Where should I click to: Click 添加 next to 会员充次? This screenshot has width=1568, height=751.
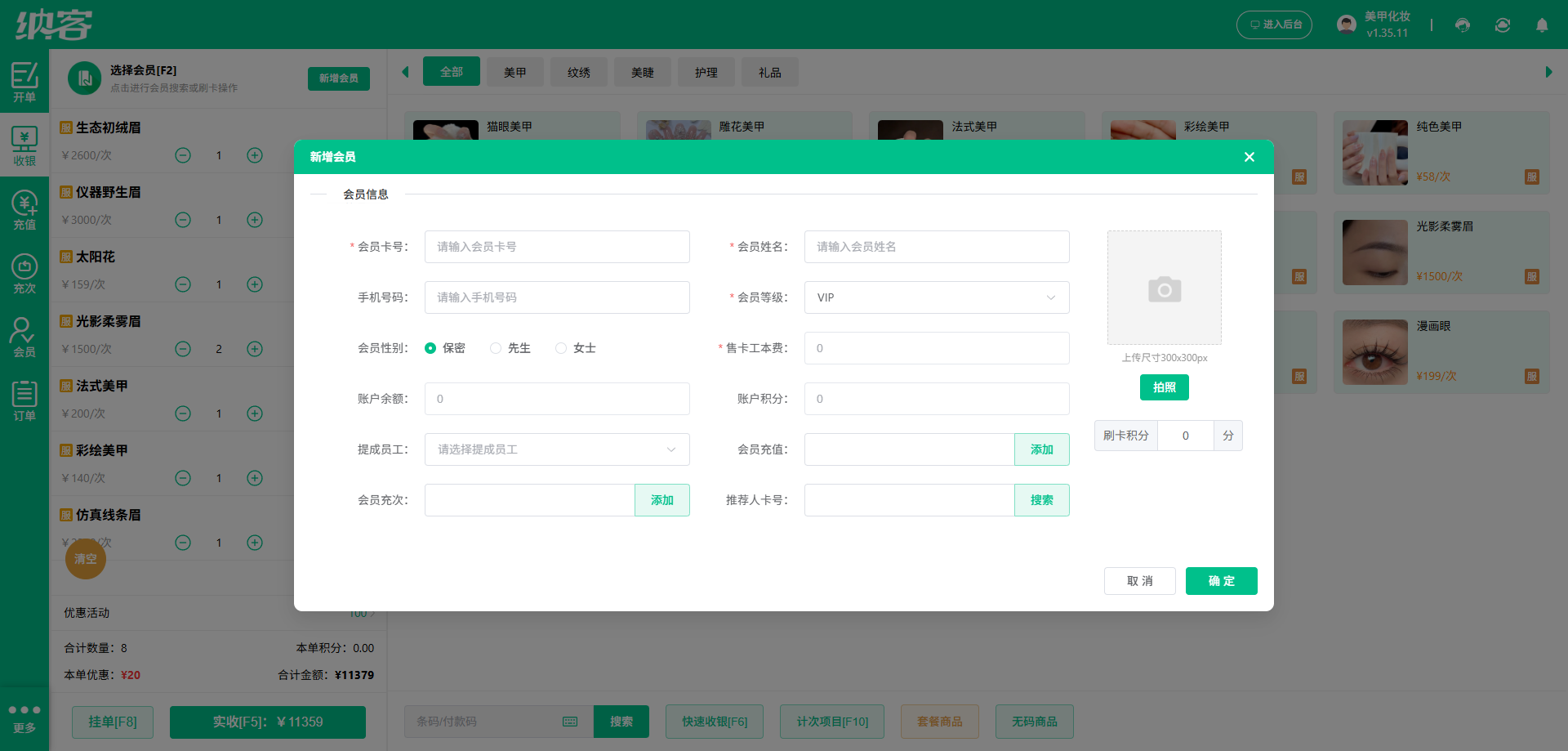point(662,500)
